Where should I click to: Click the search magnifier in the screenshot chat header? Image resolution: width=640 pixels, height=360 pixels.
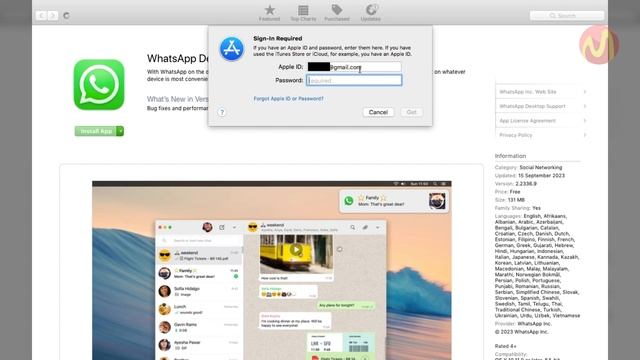(353, 227)
